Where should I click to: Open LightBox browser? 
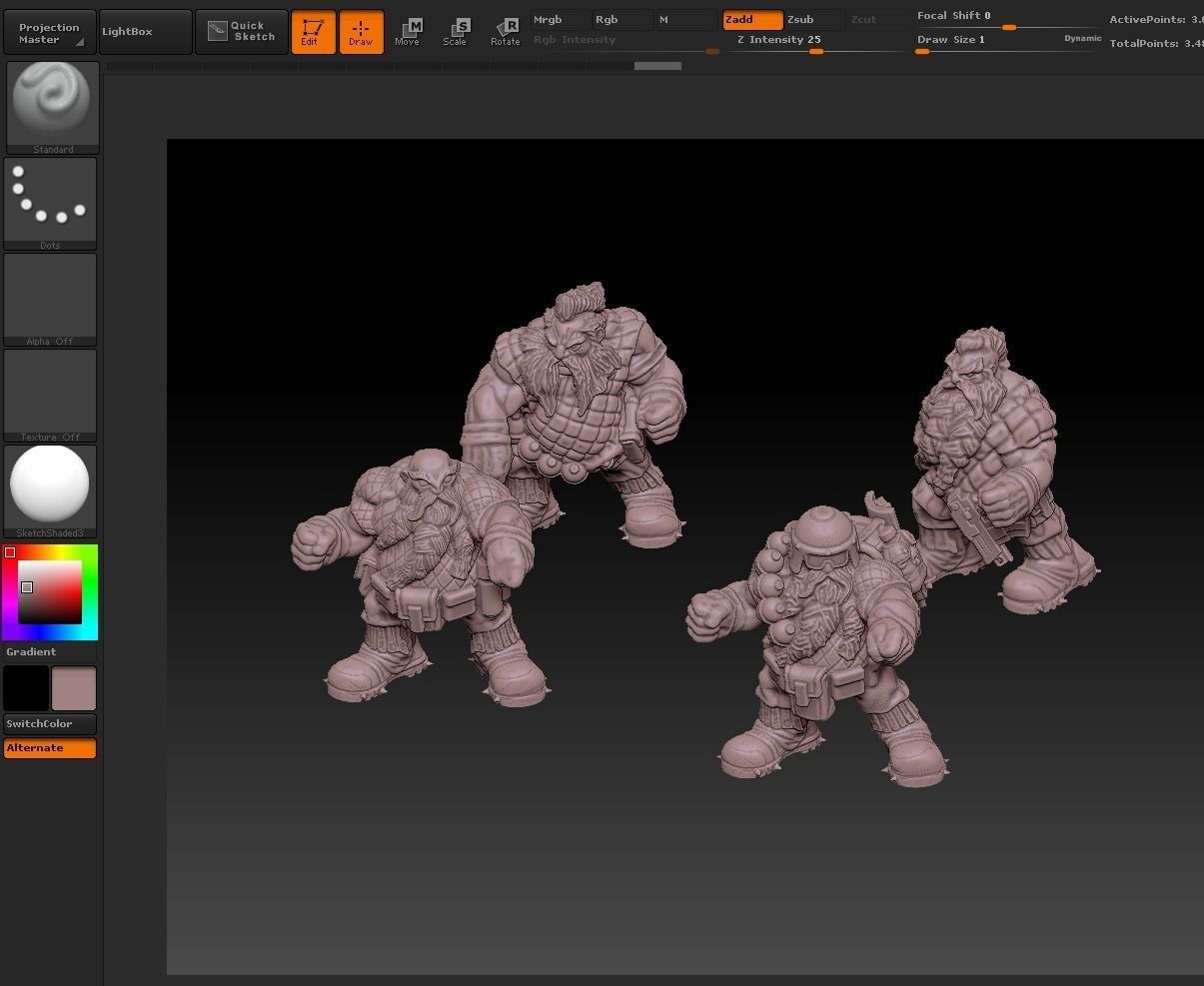pyautogui.click(x=146, y=32)
